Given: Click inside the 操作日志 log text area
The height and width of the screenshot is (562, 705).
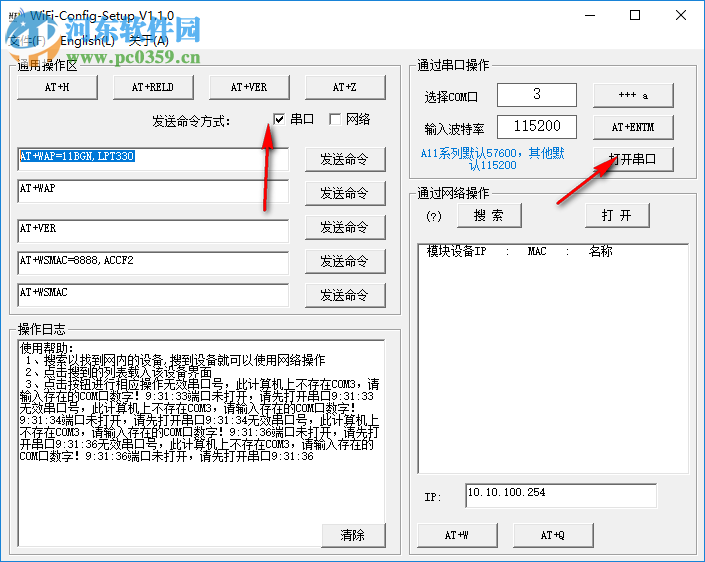Looking at the screenshot, I should [x=201, y=443].
